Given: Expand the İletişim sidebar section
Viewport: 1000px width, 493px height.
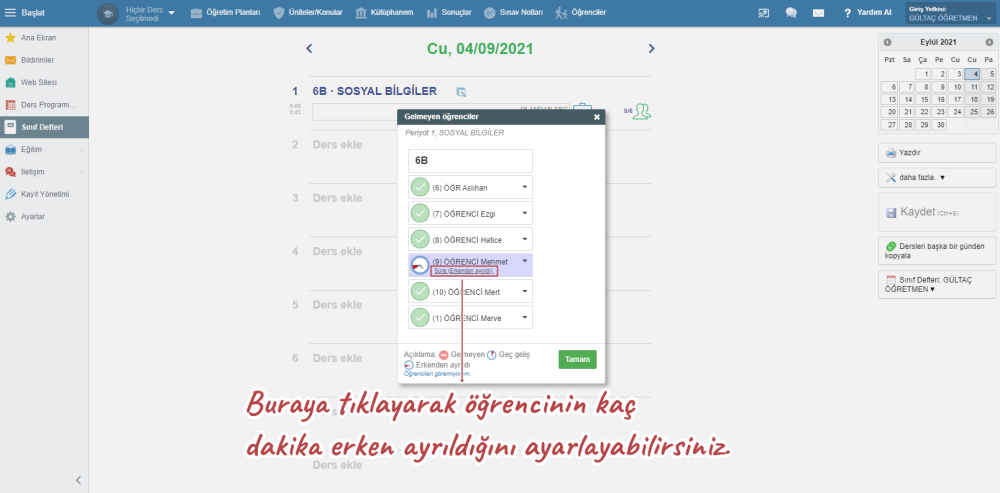Looking at the screenshot, I should click(44, 172).
